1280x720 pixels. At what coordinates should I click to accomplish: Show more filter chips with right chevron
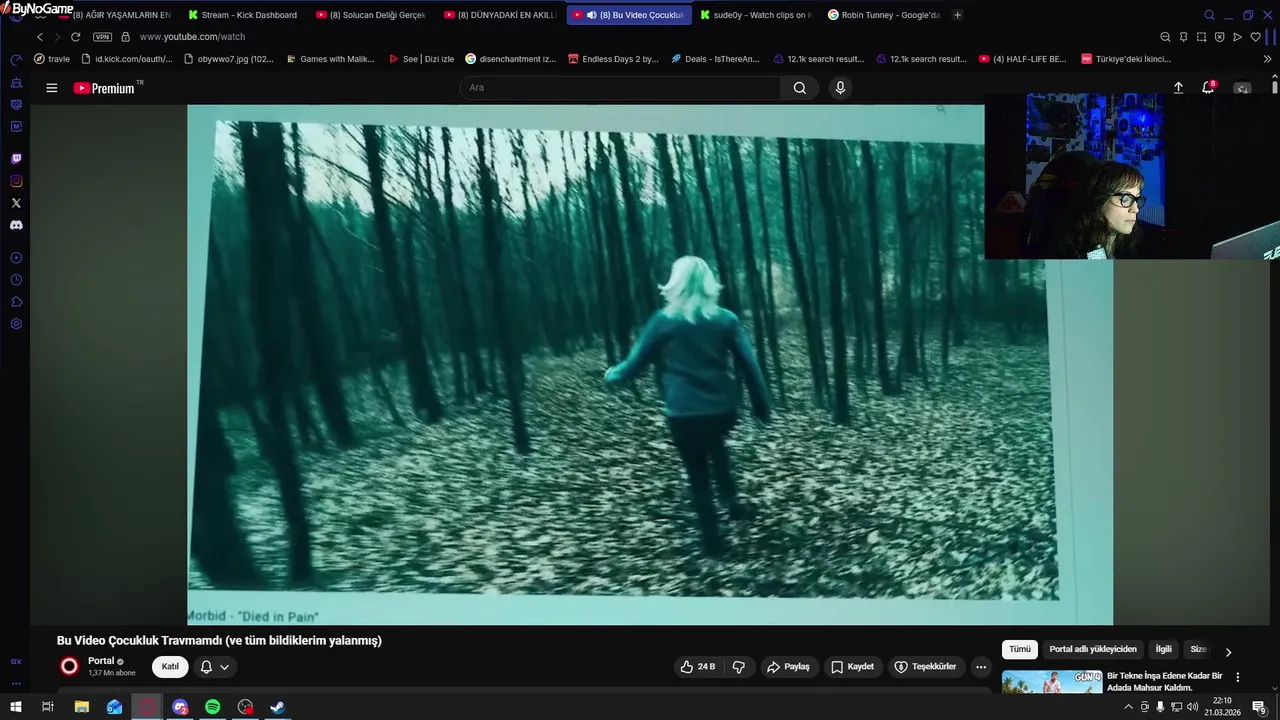1228,652
